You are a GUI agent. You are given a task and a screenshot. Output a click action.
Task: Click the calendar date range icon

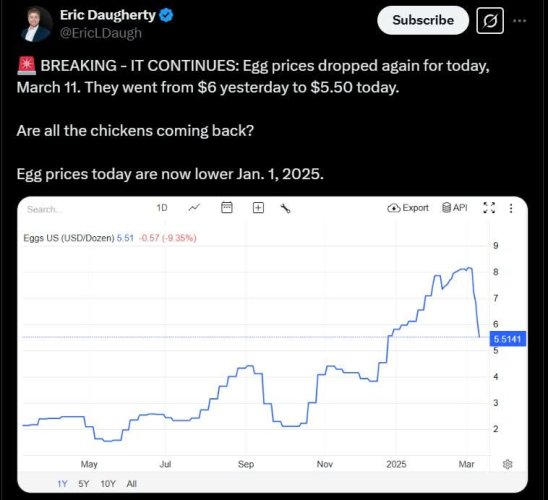coord(227,208)
